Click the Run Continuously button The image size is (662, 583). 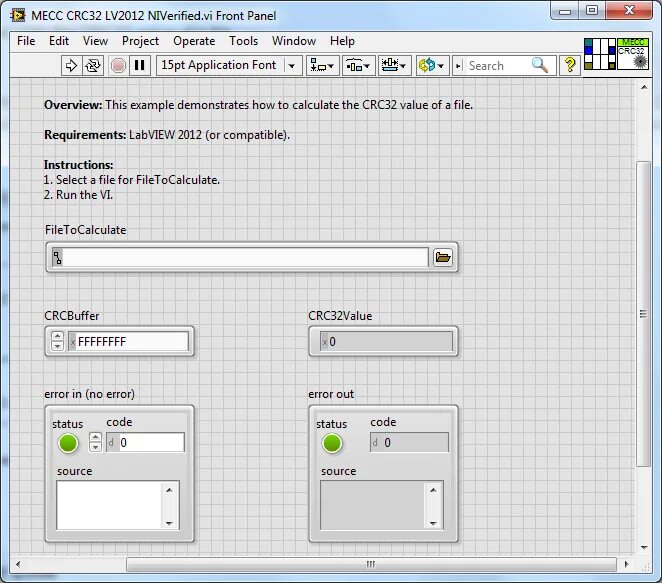pos(93,65)
